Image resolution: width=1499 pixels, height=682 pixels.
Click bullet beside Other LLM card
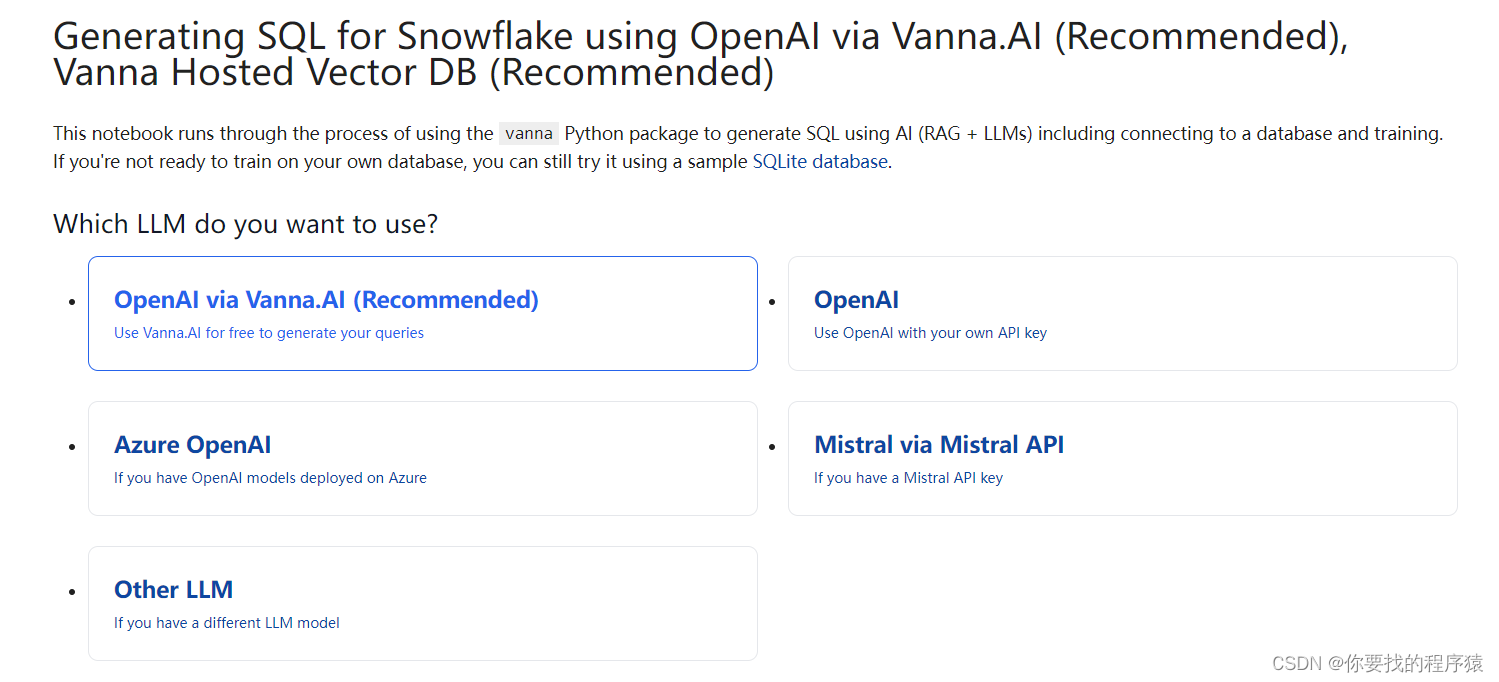tap(71, 592)
